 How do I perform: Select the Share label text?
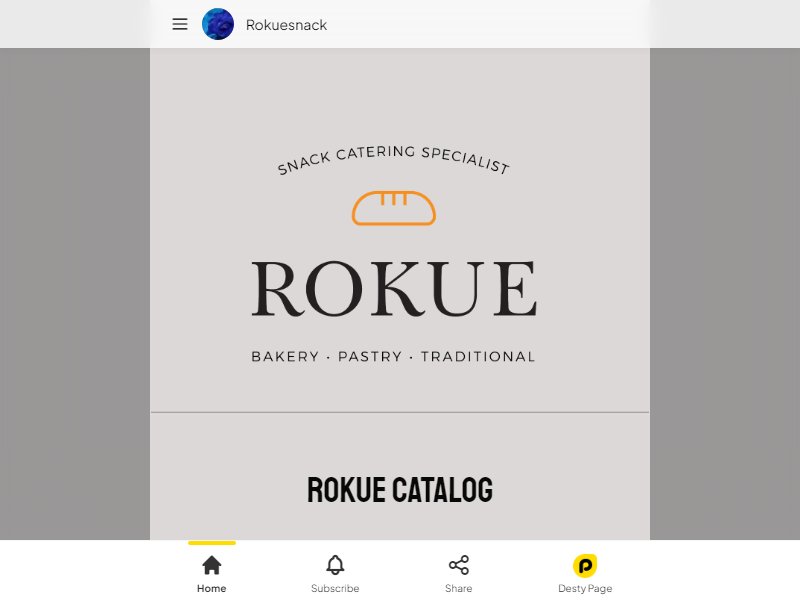pos(459,588)
